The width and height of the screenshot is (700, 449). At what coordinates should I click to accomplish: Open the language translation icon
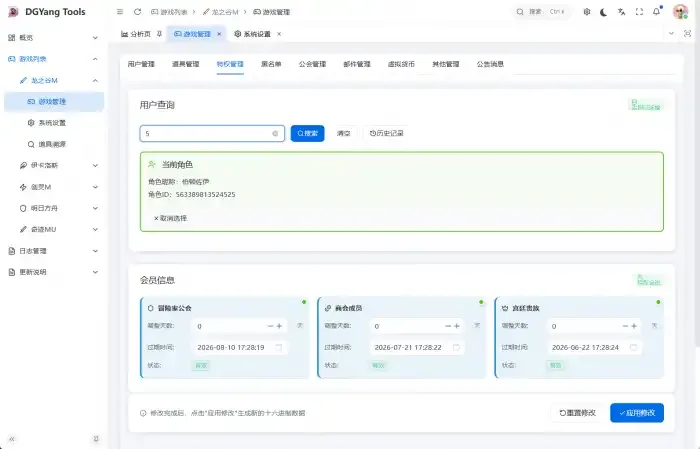(x=621, y=12)
